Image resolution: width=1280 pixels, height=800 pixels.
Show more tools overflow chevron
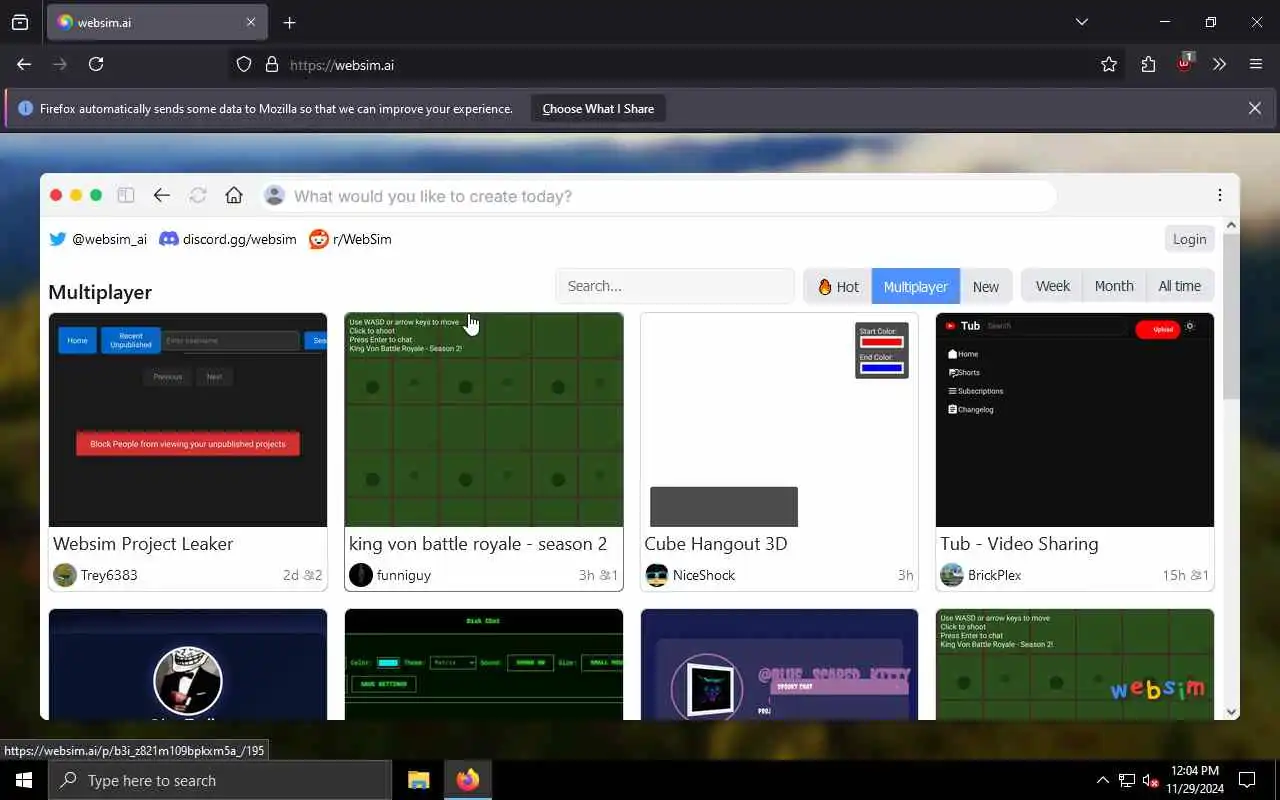(x=1219, y=64)
